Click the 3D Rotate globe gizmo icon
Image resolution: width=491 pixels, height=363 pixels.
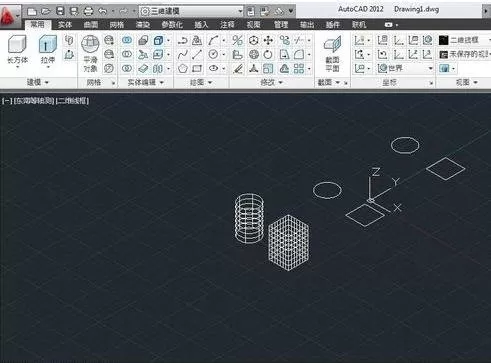[x=254, y=54]
